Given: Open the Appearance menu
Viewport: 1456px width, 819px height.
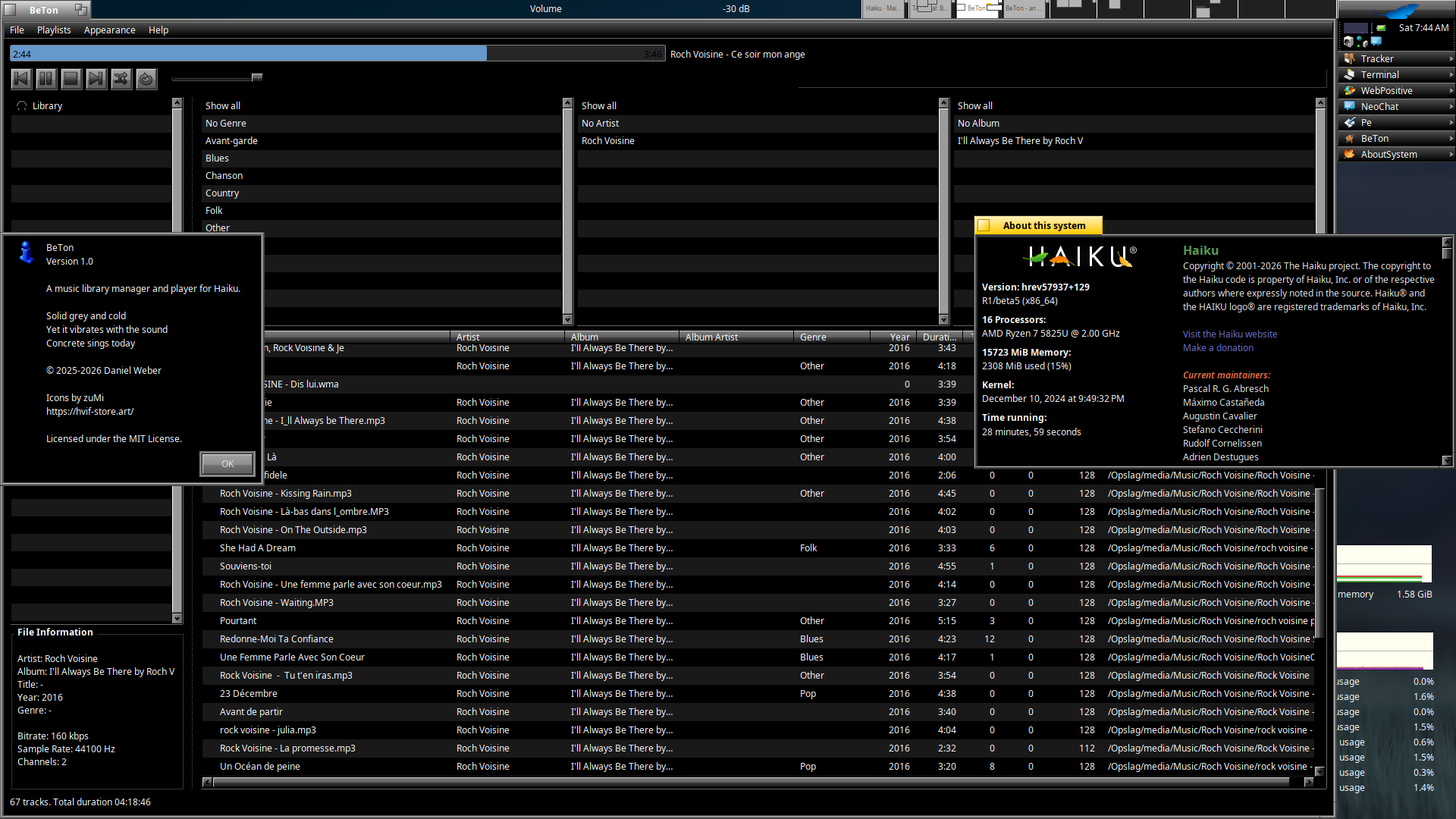Looking at the screenshot, I should [x=109, y=30].
